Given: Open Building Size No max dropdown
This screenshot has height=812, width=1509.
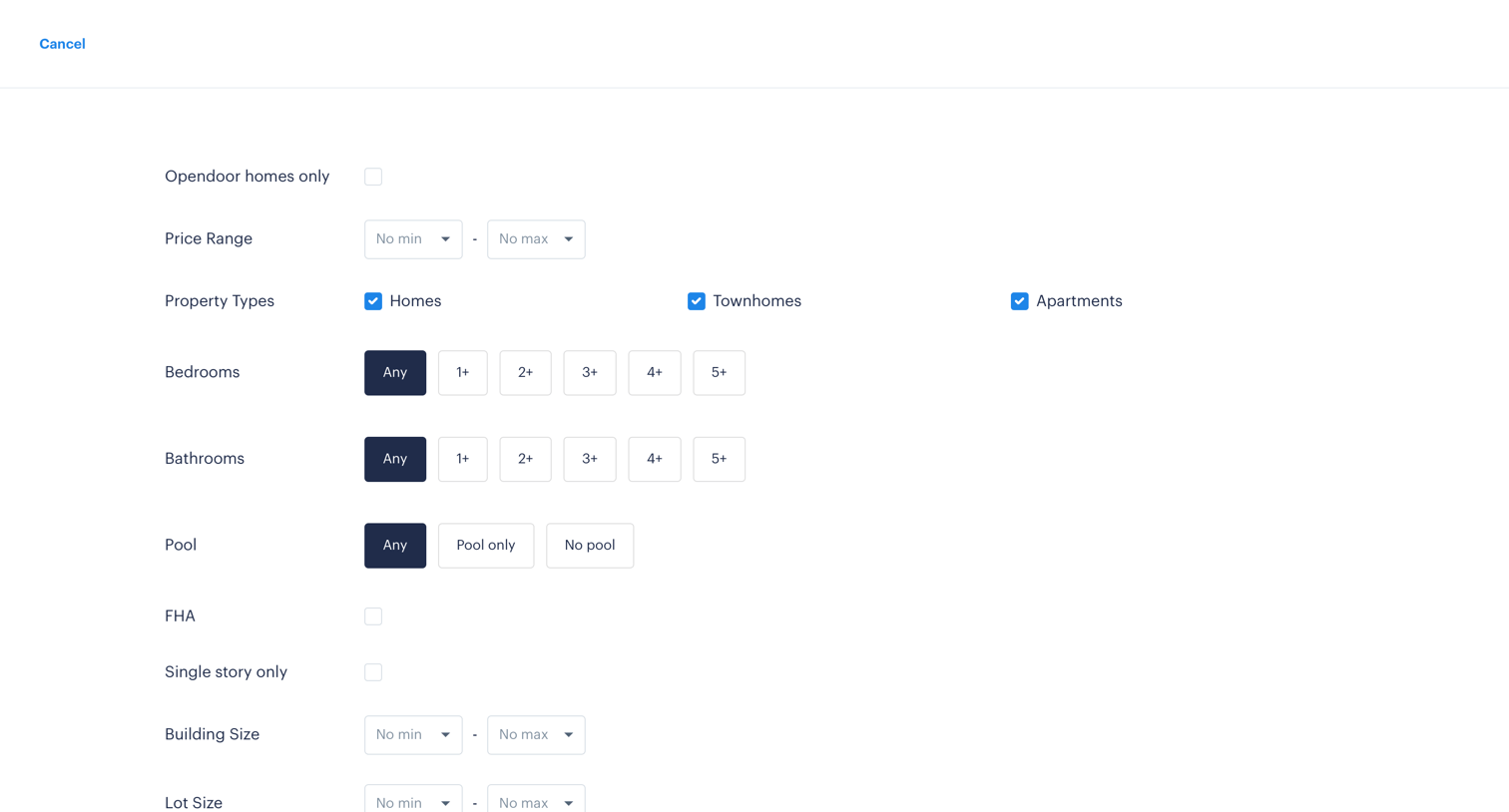Looking at the screenshot, I should point(536,735).
